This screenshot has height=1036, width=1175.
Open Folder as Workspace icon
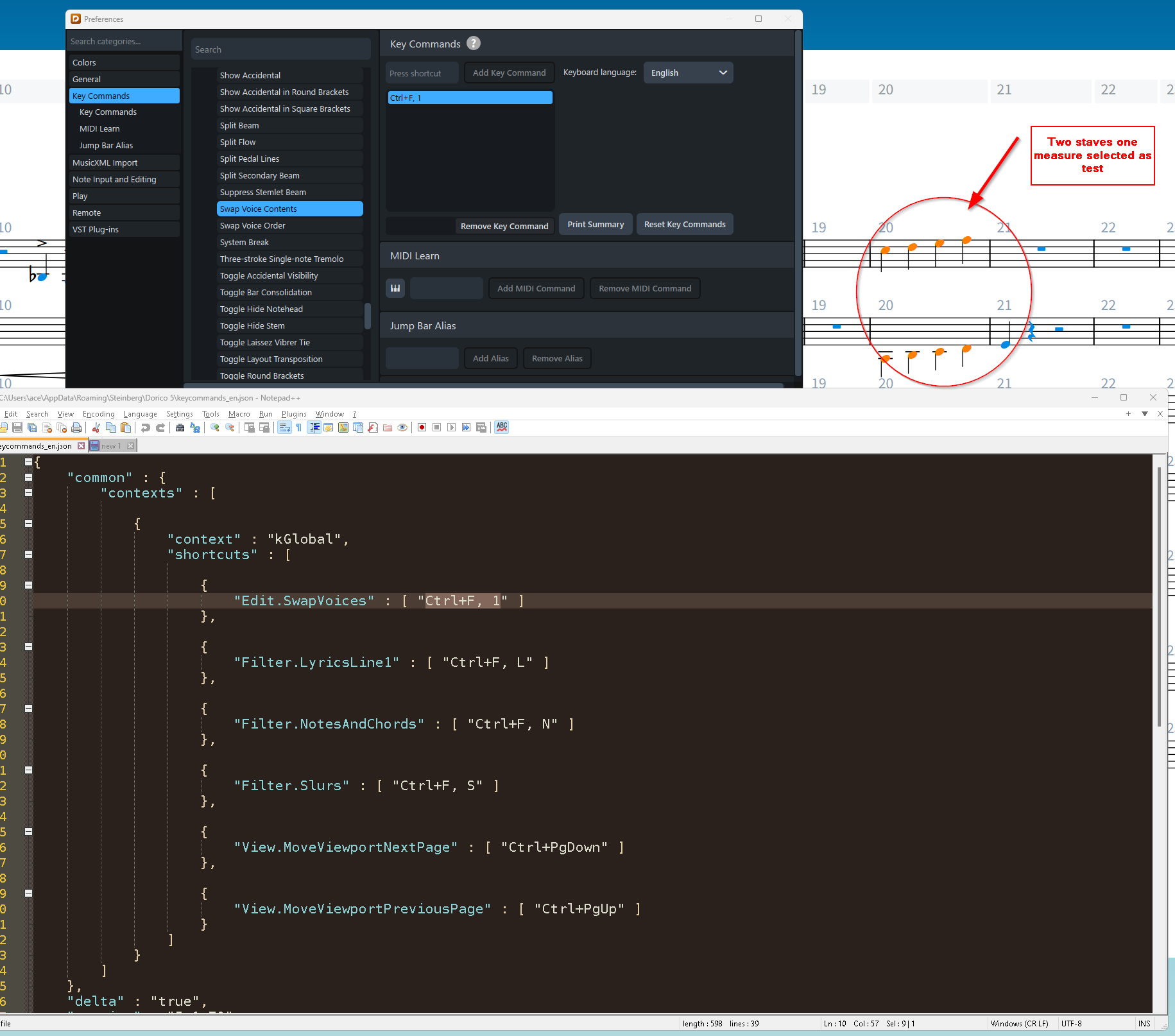tap(388, 427)
